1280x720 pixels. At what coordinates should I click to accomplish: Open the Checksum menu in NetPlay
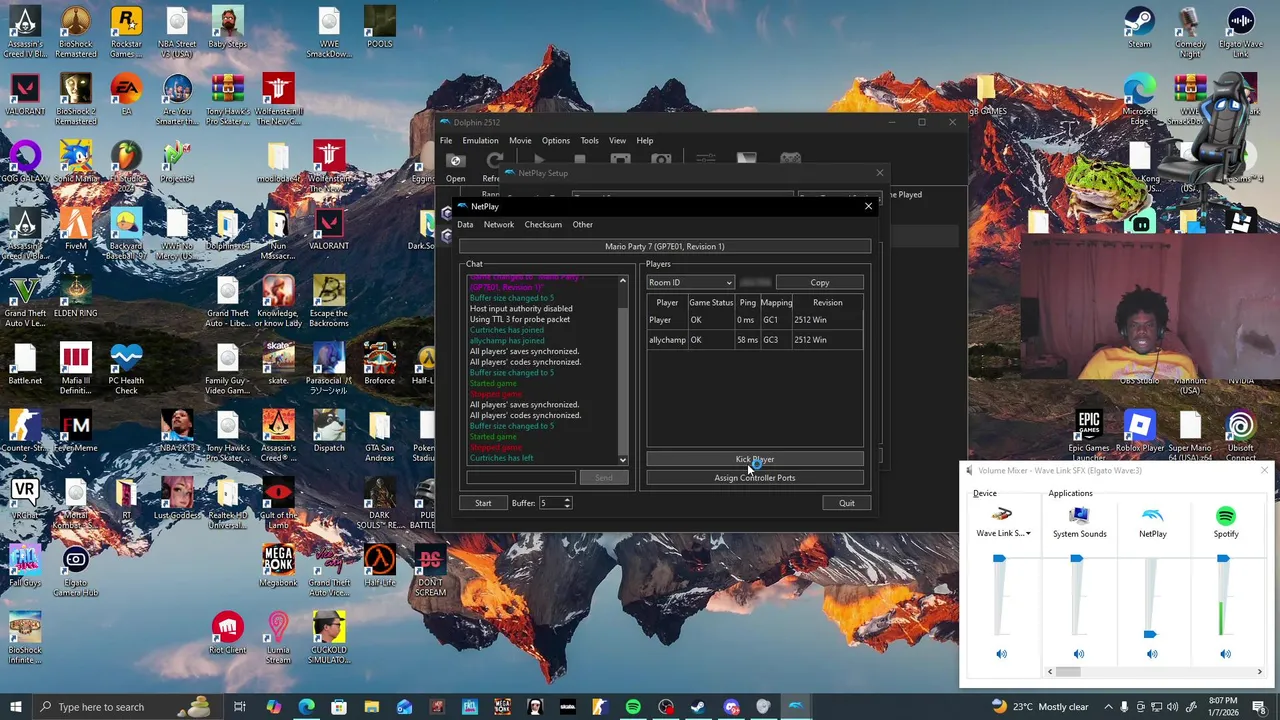543,225
